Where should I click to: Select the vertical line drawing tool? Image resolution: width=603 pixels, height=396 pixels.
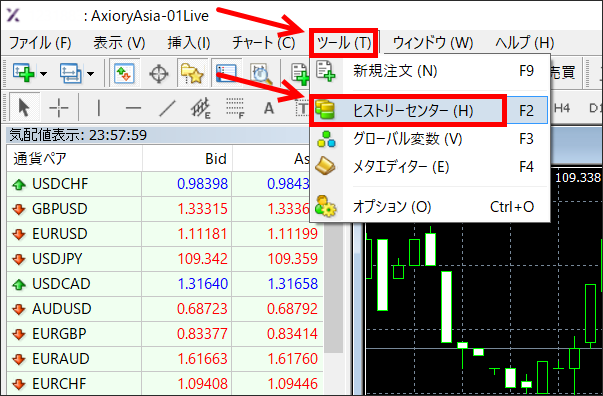pyautogui.click(x=99, y=108)
